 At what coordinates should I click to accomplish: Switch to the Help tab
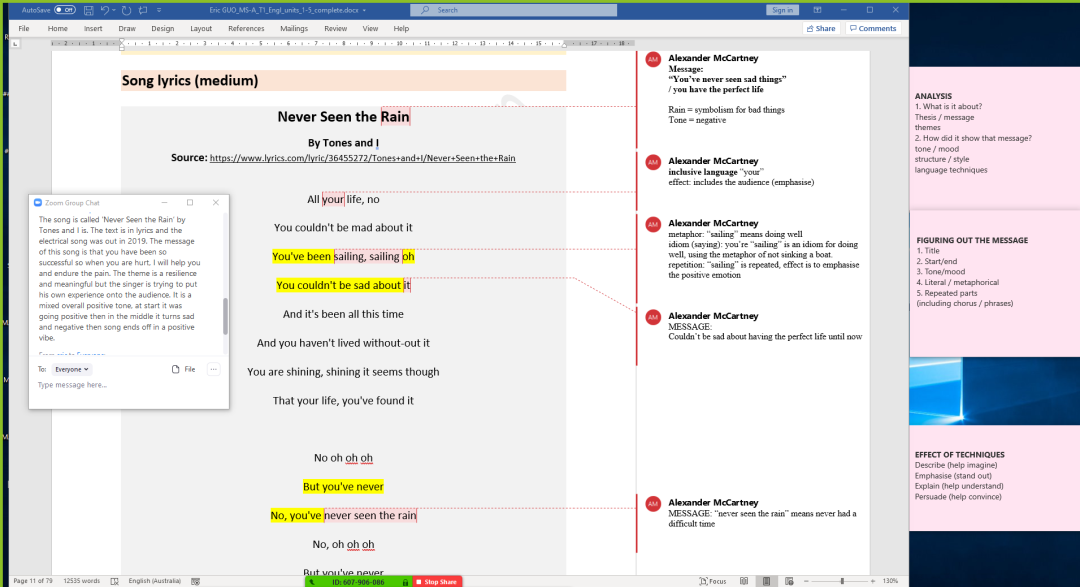coord(401,28)
